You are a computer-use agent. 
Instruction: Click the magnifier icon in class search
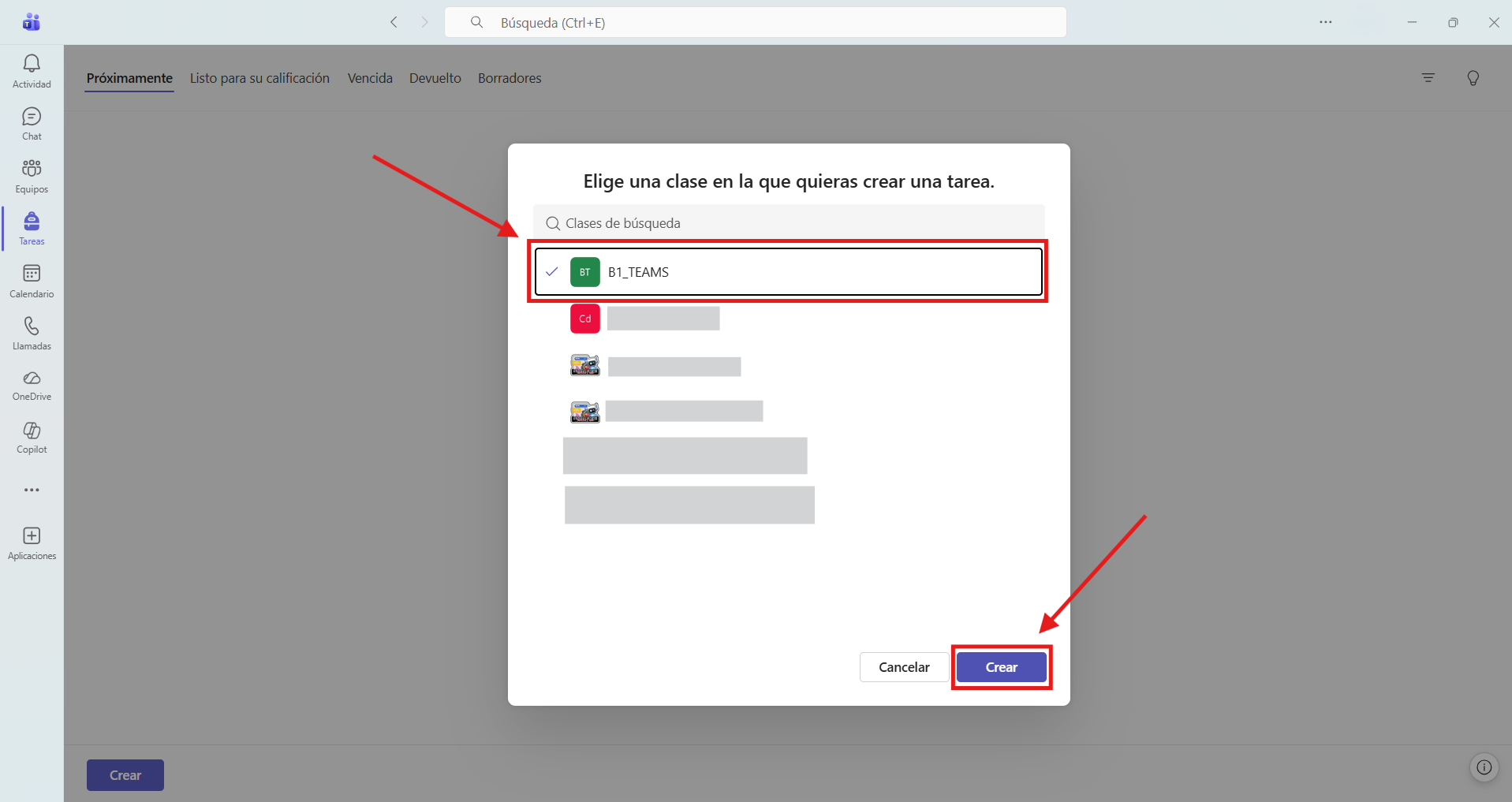click(x=553, y=223)
